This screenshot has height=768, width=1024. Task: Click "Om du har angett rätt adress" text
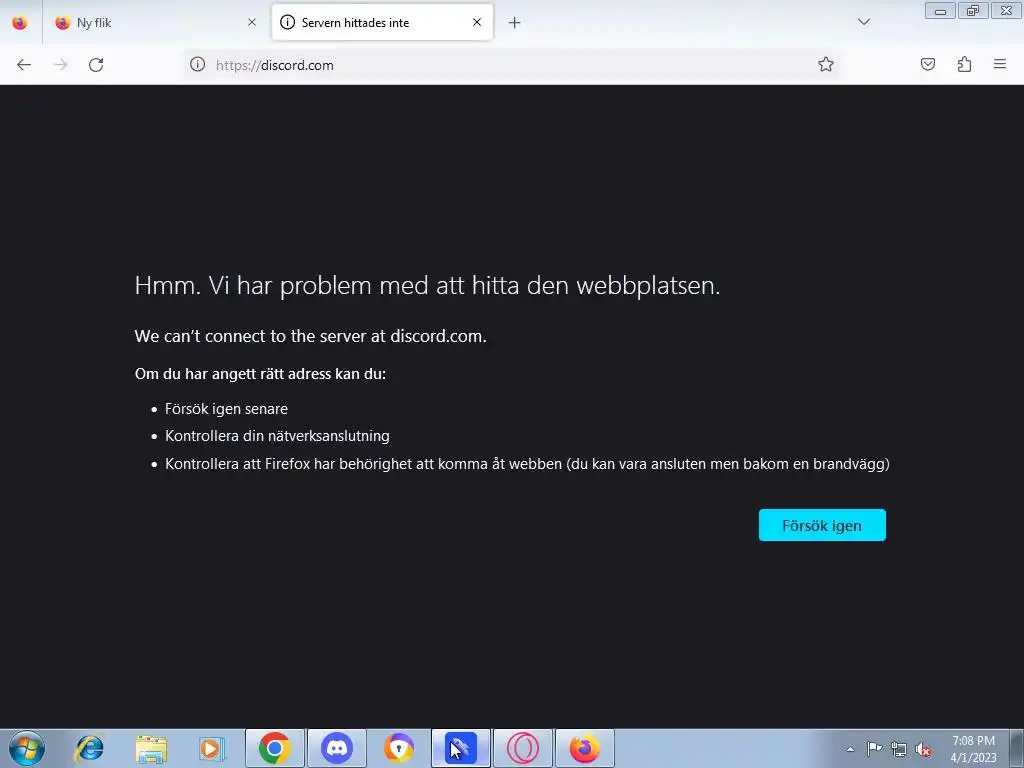click(x=260, y=374)
